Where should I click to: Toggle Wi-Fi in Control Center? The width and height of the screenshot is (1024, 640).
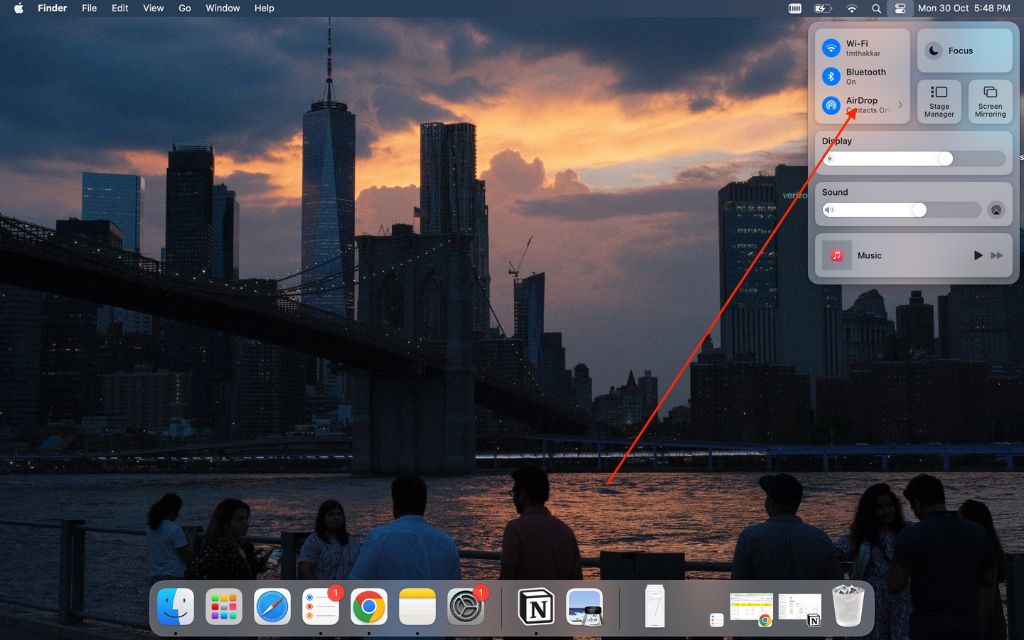click(x=830, y=48)
